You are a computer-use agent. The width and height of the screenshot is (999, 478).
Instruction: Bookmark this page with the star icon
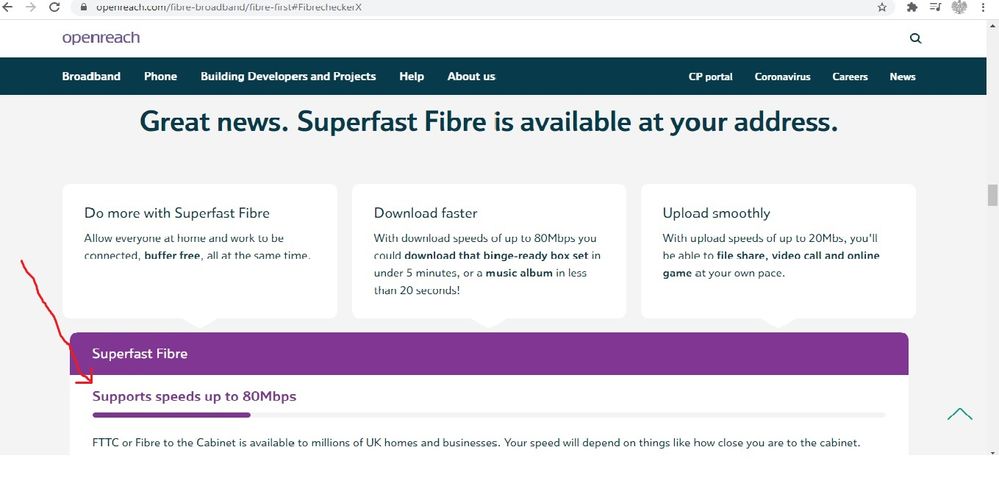click(x=881, y=7)
